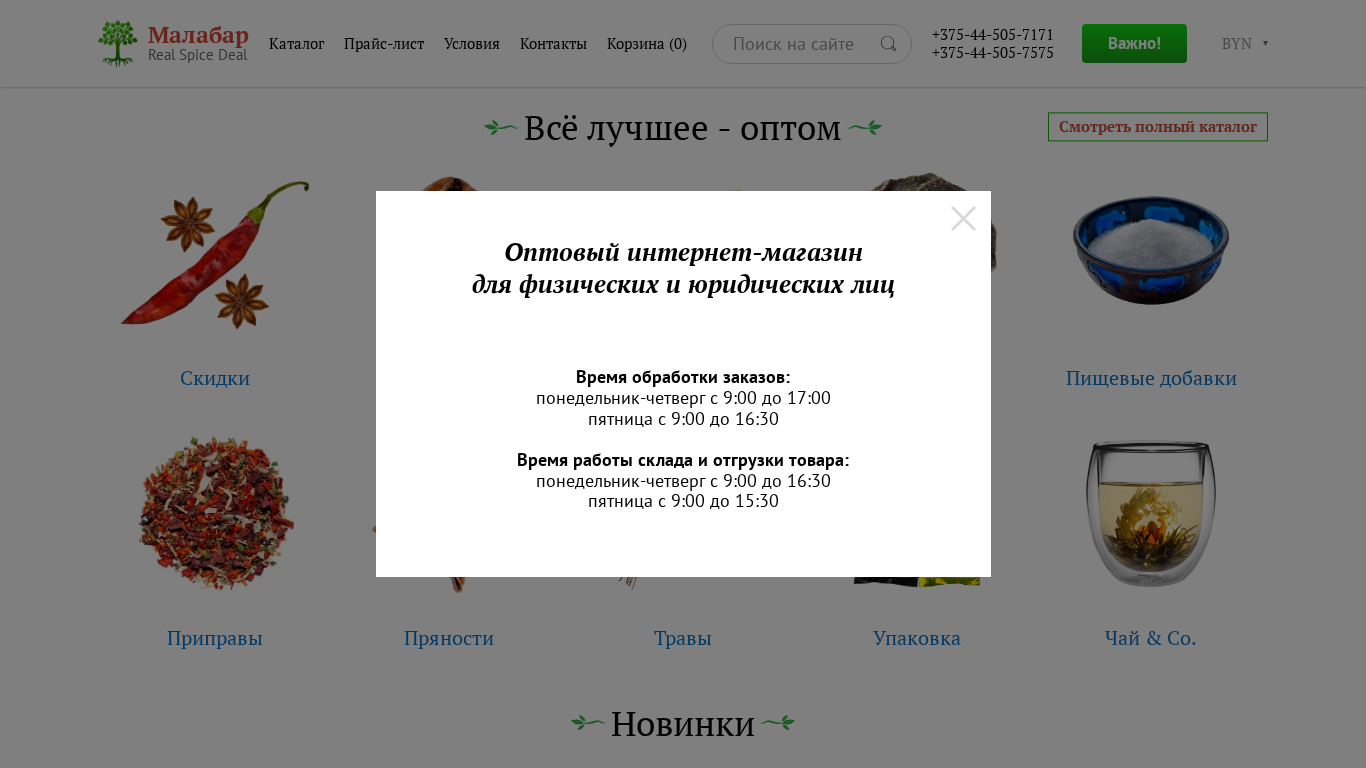
Task: Click Смотреть полный каталог button
Action: coord(1158,127)
